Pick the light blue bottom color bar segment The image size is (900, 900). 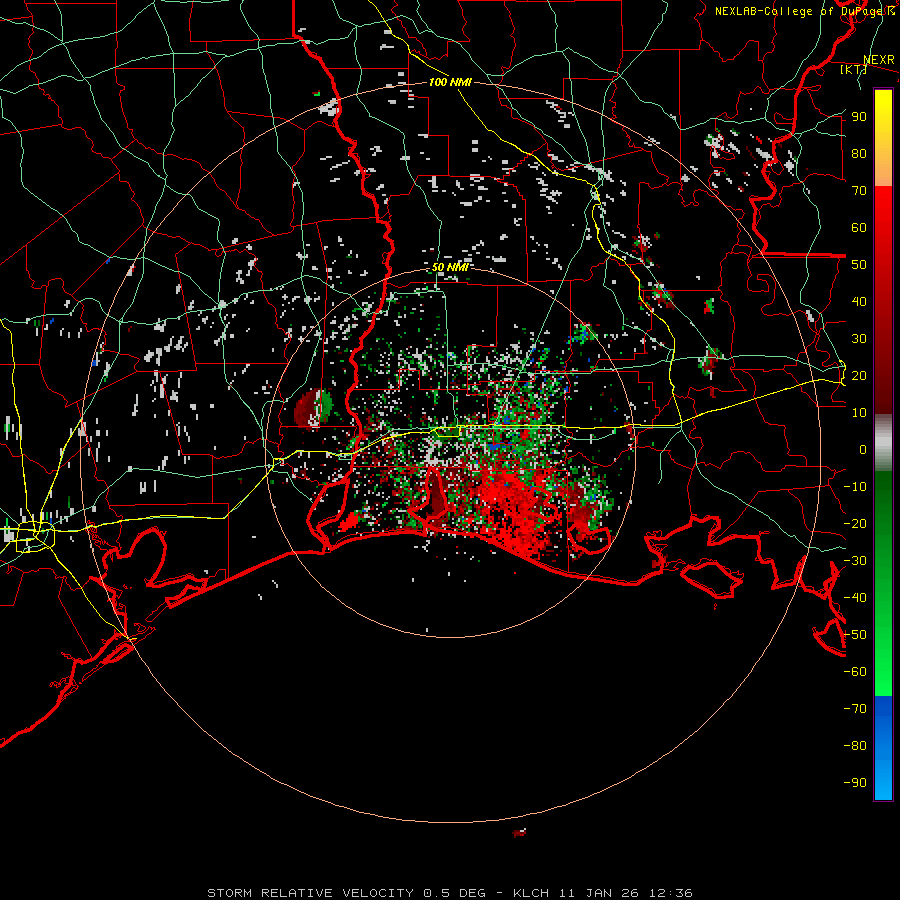point(883,777)
